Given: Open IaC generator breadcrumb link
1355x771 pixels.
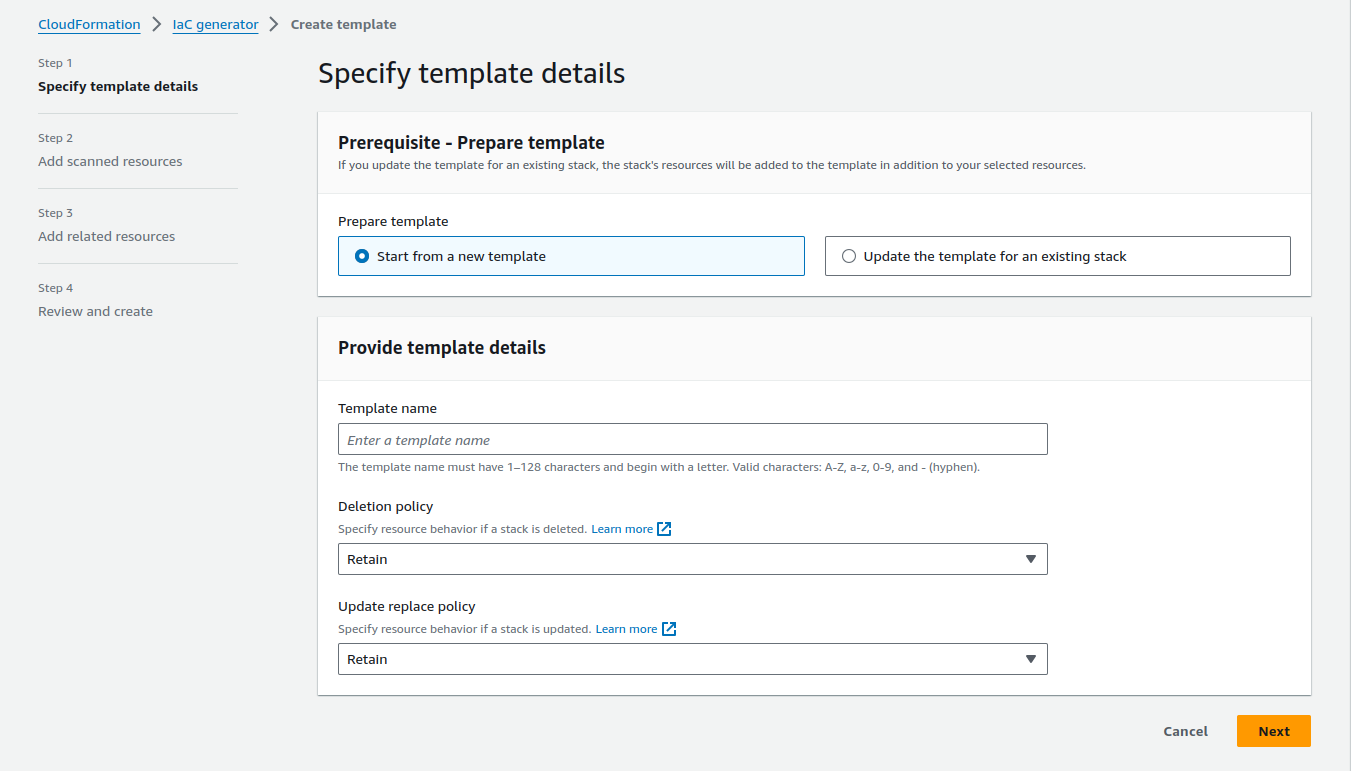Looking at the screenshot, I should point(215,24).
